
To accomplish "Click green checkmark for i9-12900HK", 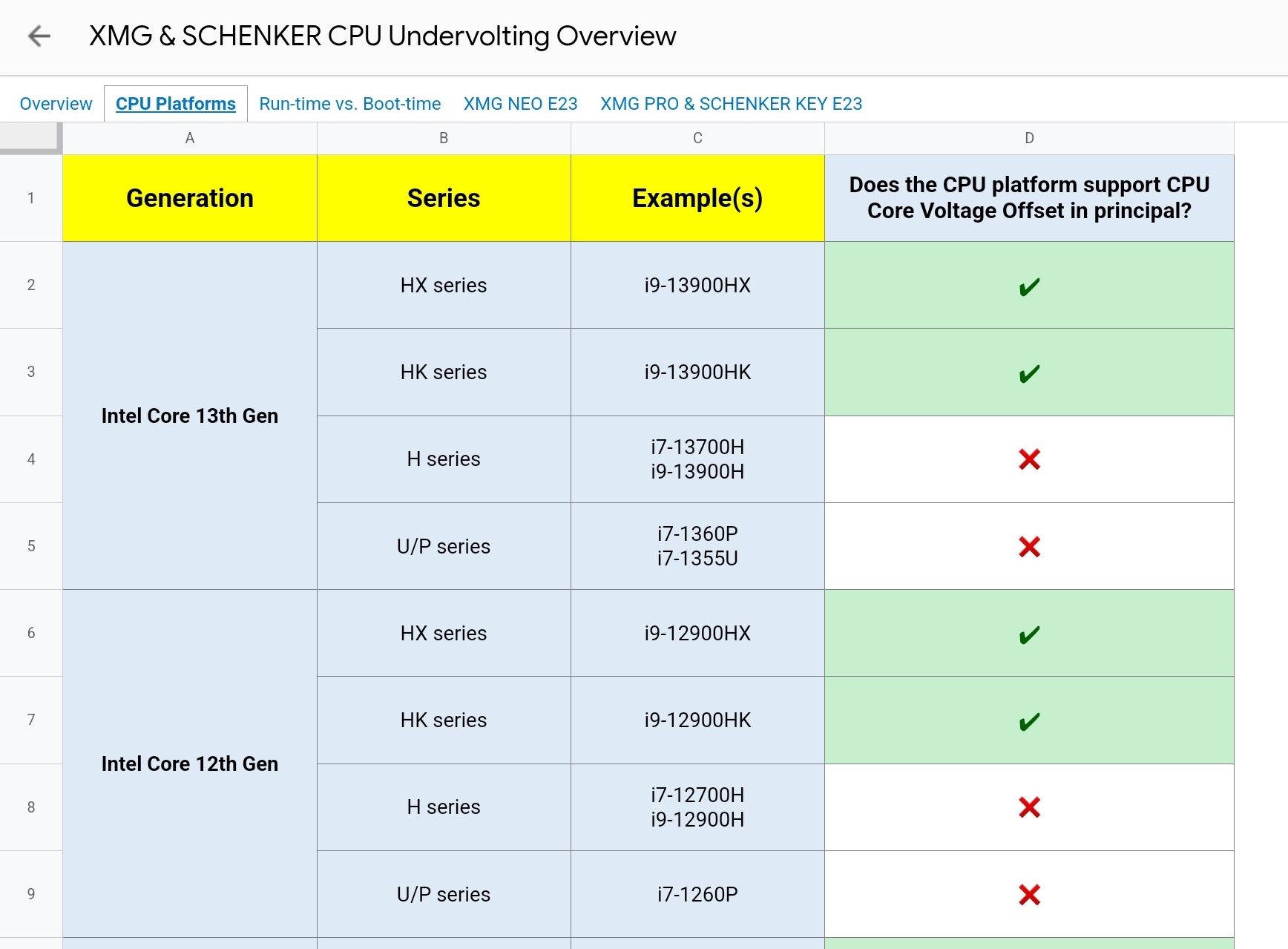I will 1029,721.
